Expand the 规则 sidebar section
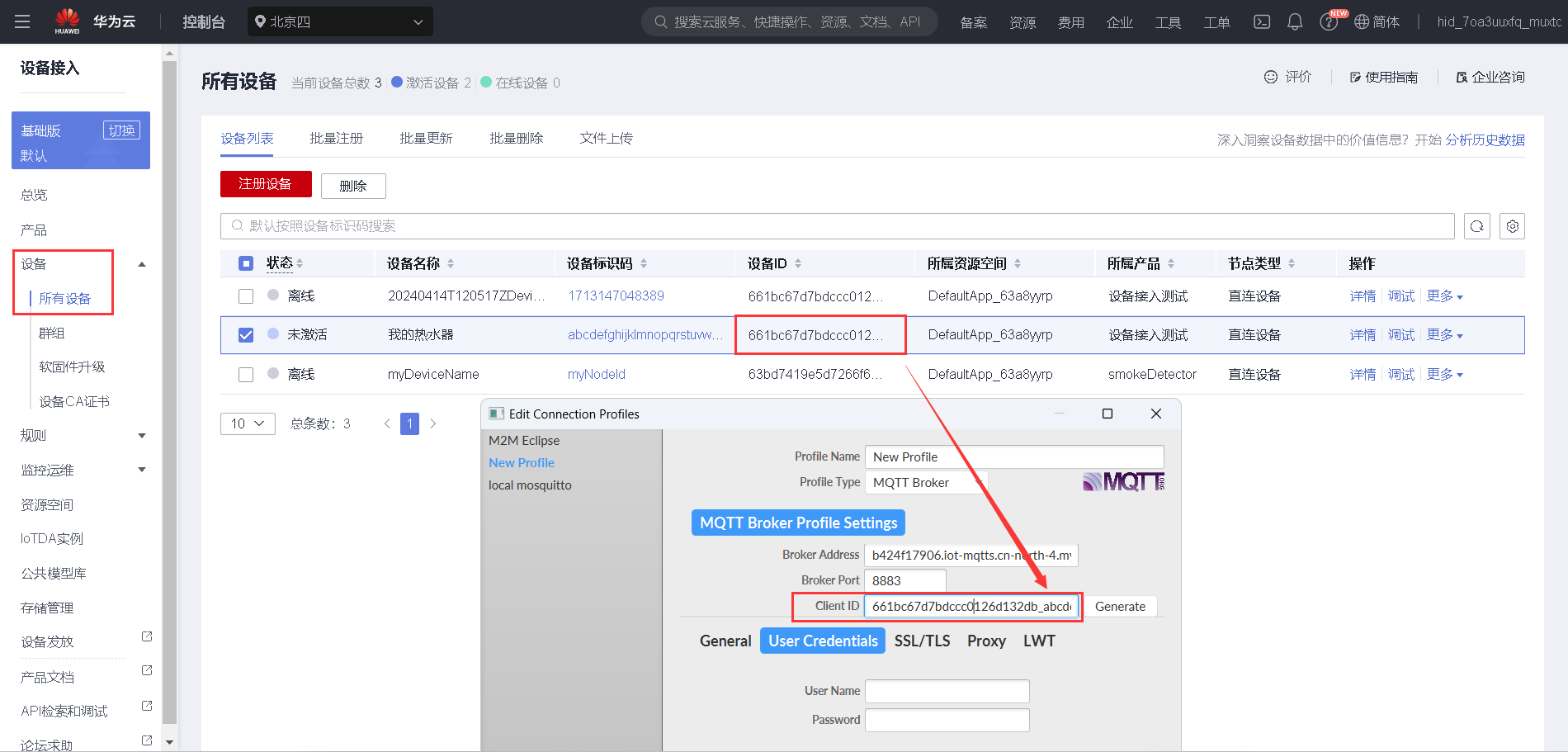 coord(142,436)
